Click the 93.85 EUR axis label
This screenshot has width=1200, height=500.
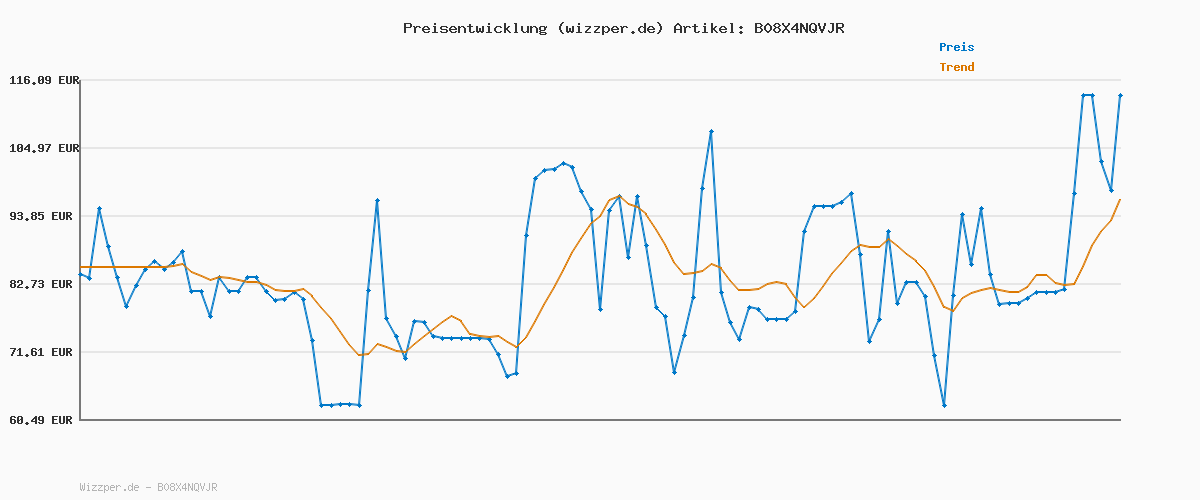coord(46,216)
